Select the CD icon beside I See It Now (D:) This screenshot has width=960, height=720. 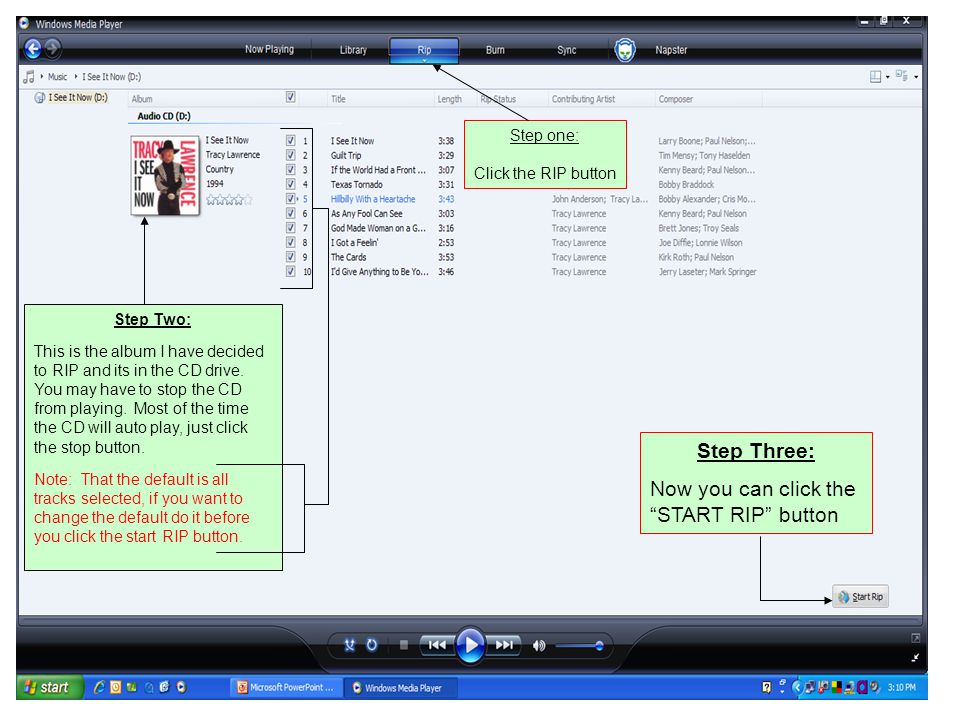[39, 97]
